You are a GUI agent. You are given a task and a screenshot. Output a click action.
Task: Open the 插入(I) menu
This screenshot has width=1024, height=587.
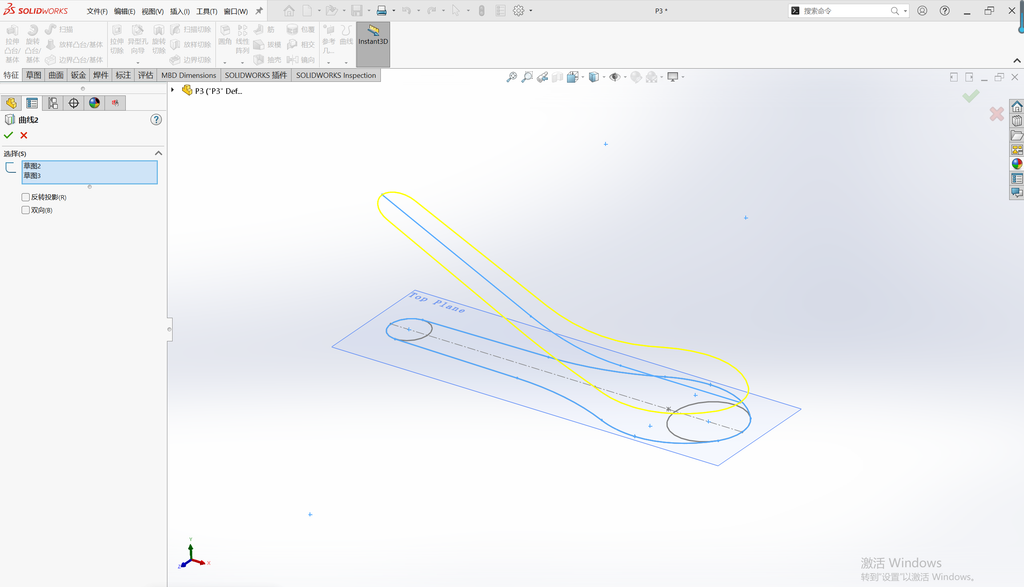tap(180, 11)
